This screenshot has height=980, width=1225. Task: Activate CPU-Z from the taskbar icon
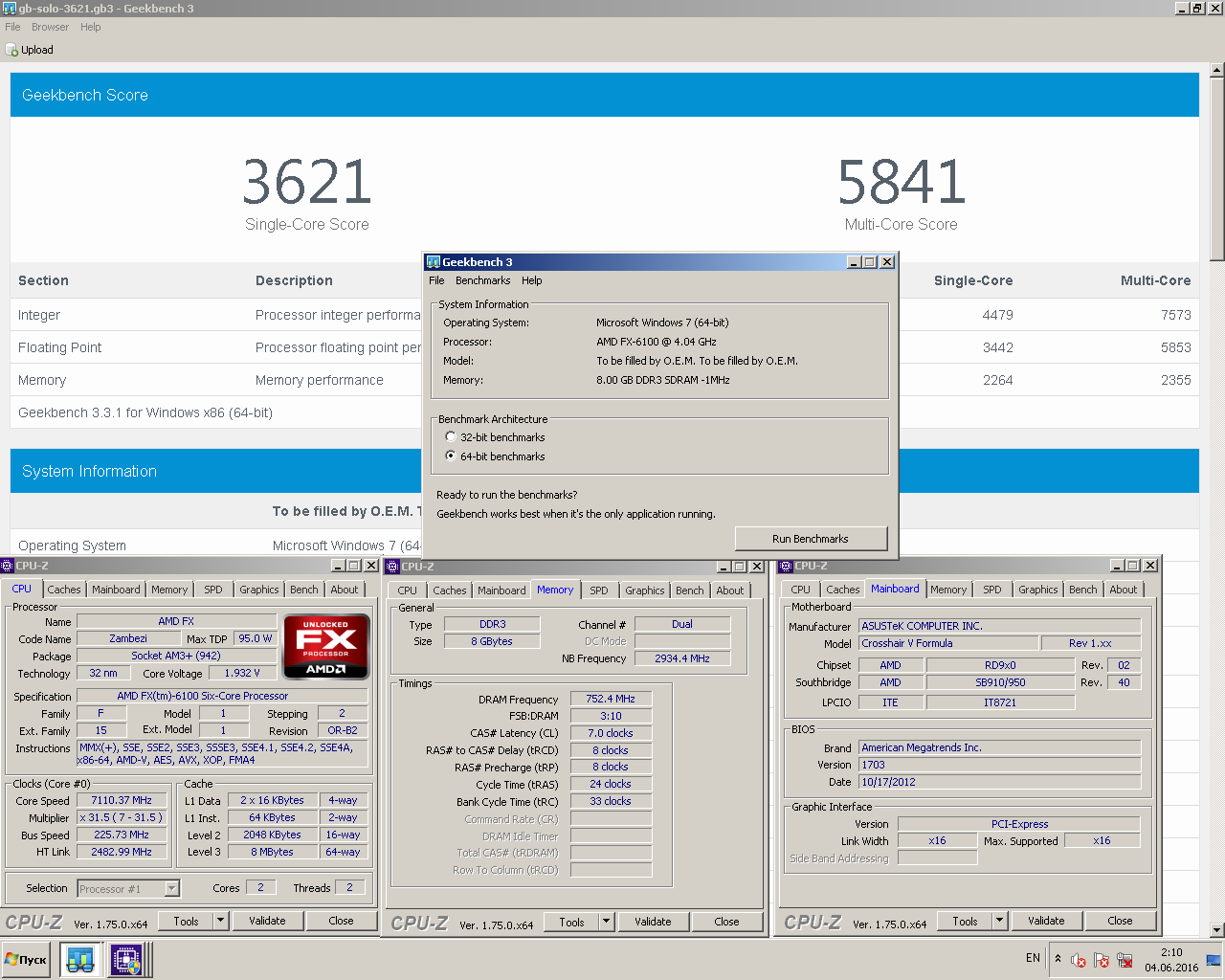click(x=126, y=959)
